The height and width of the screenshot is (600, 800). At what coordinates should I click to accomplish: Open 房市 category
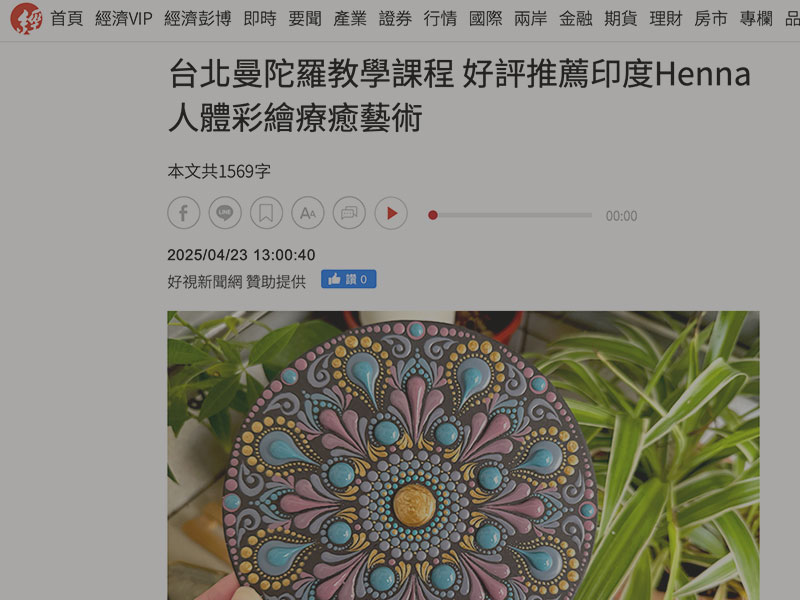point(711,19)
